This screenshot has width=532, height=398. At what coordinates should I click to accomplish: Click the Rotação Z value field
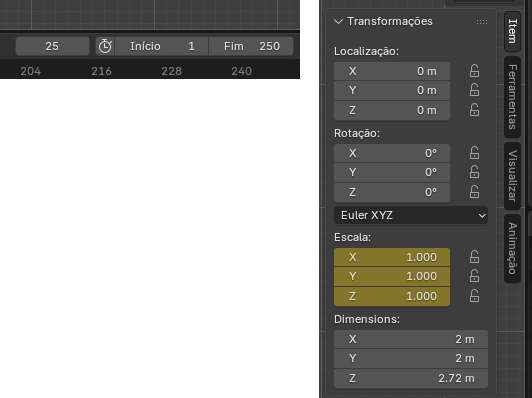pyautogui.click(x=392, y=192)
